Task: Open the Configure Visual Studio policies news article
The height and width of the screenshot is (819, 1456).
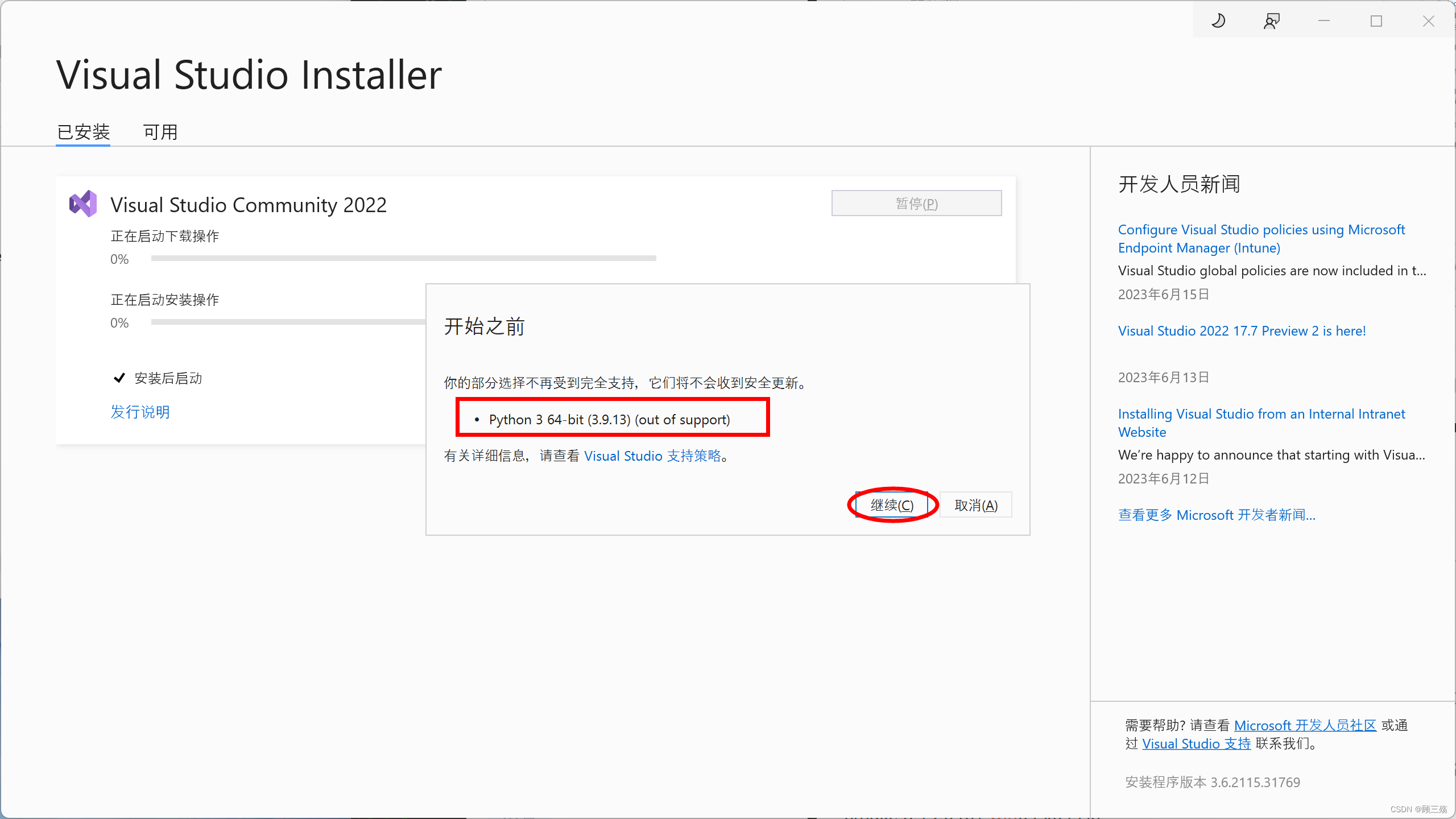Action: [x=1261, y=238]
